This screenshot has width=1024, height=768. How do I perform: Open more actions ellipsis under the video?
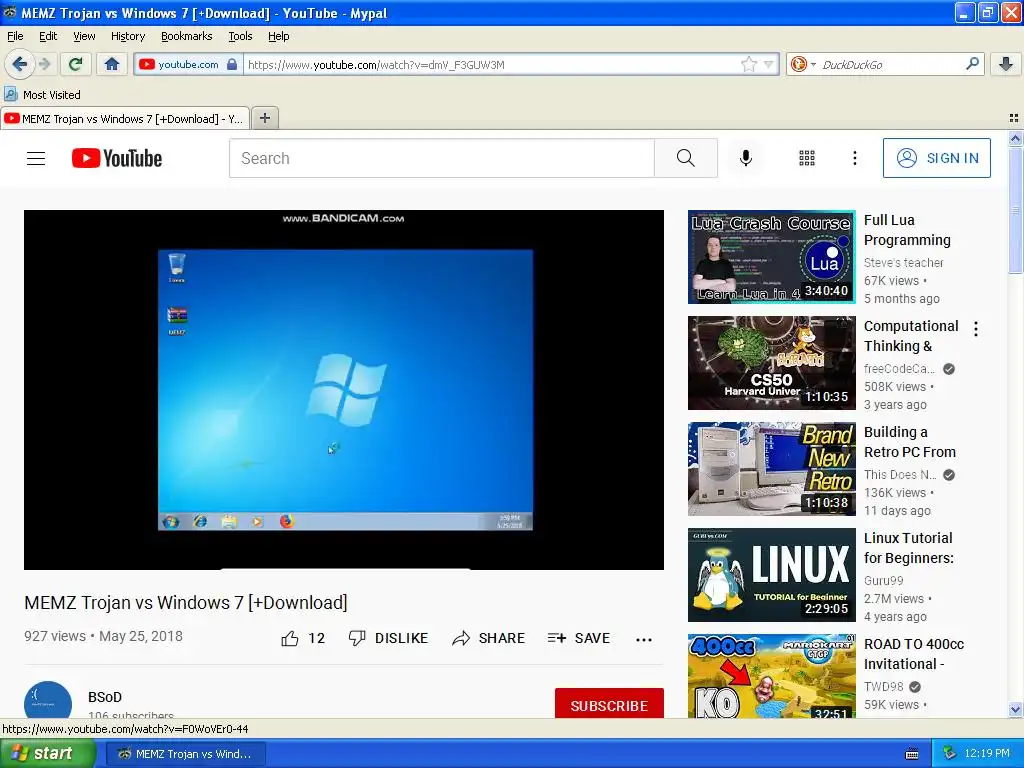click(x=644, y=639)
